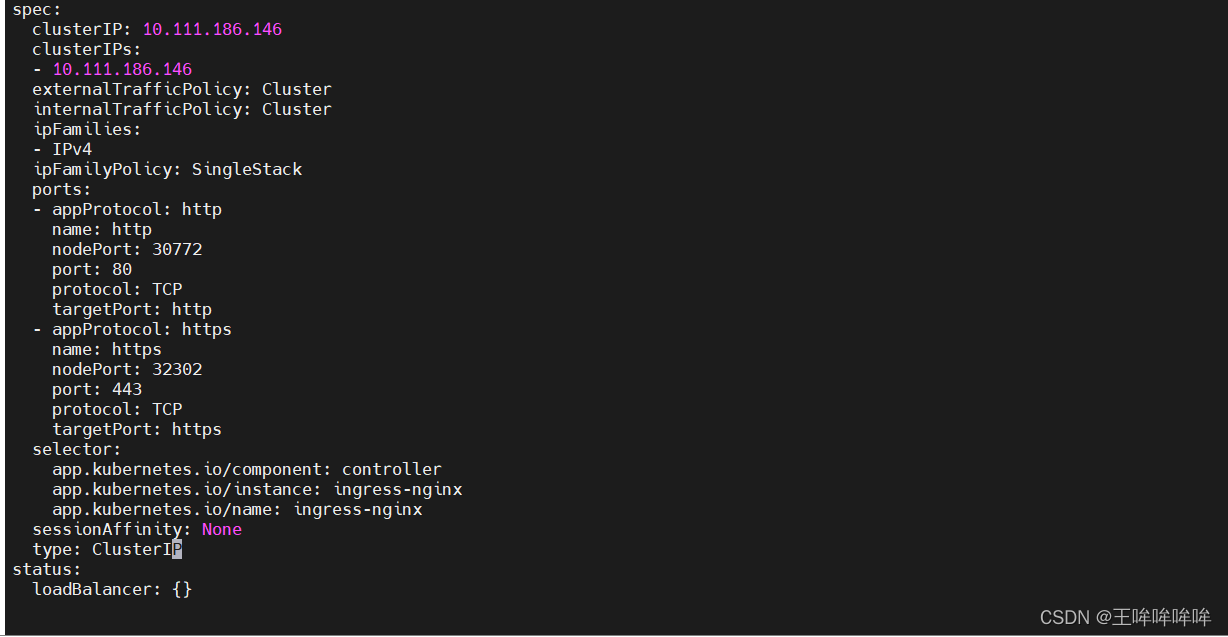Viewport: 1228px width, 637px height.
Task: Click the port 80 value
Action: [122, 269]
